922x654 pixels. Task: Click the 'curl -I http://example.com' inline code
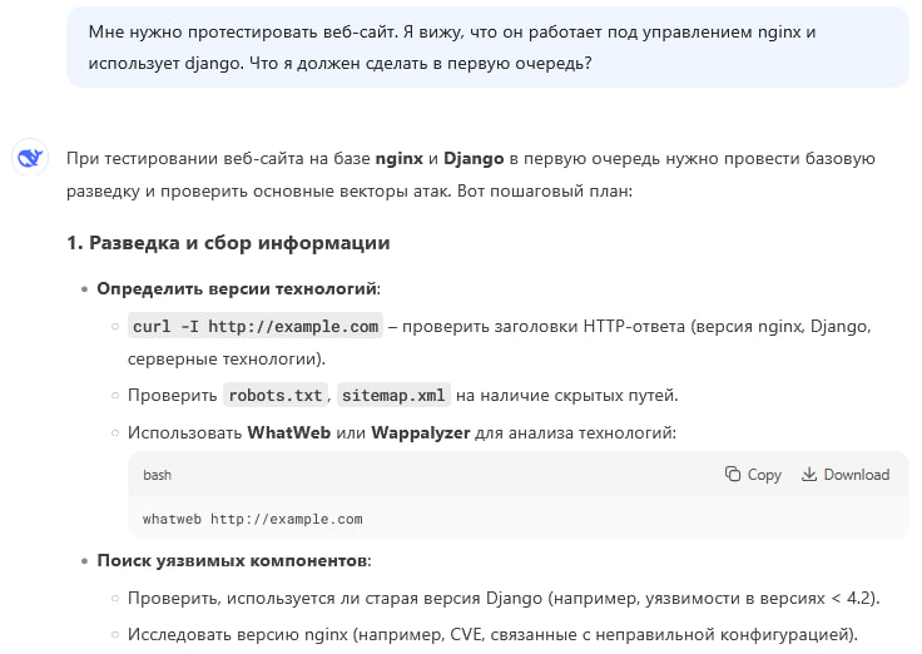pos(255,326)
